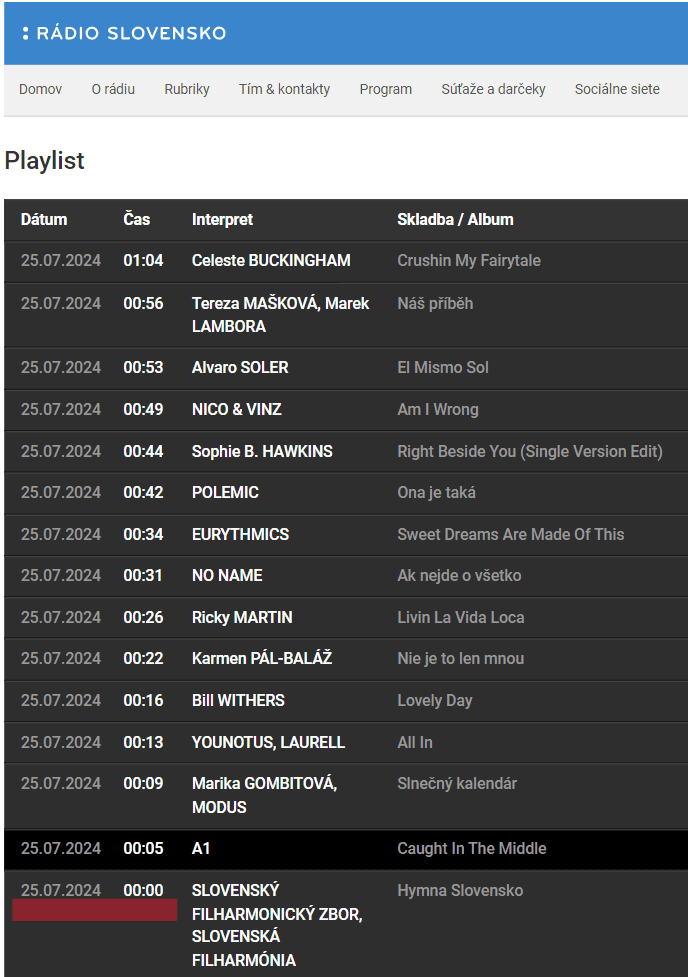Viewport: 688px width, 977px height.
Task: Go to the Program section
Action: click(x=385, y=89)
